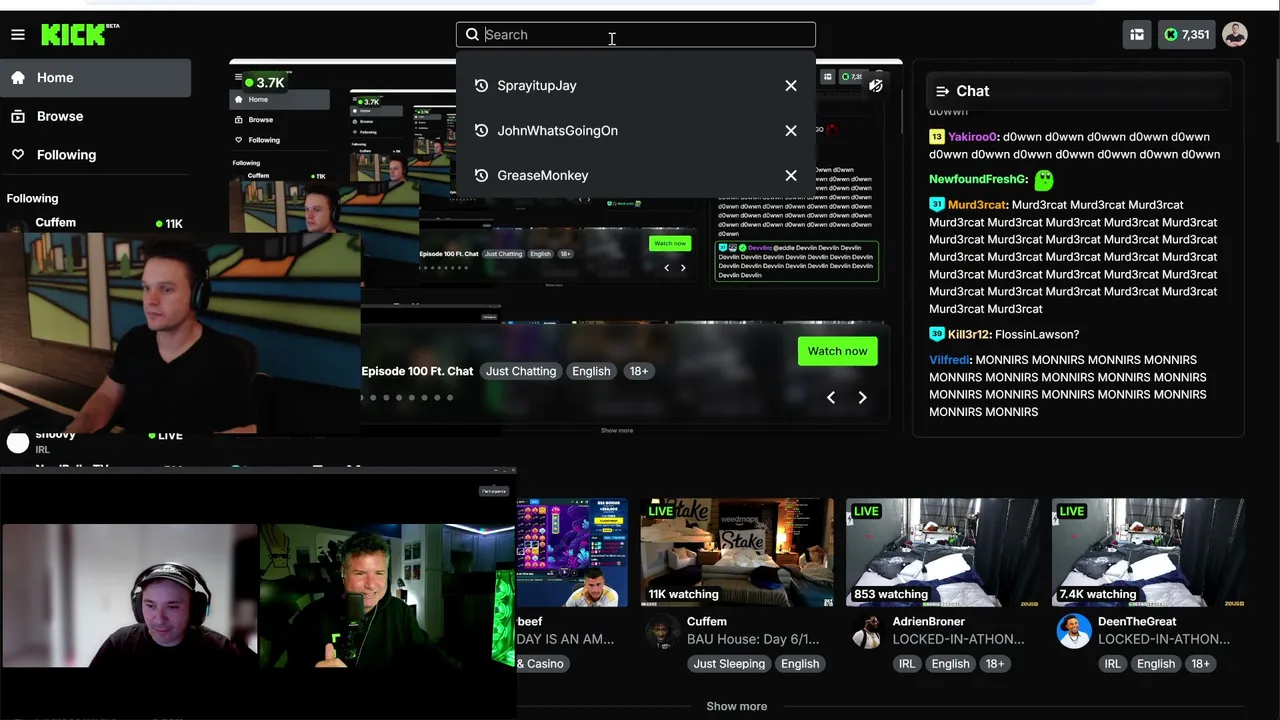Go to next featured stream
Image resolution: width=1280 pixels, height=720 pixels.
point(862,398)
